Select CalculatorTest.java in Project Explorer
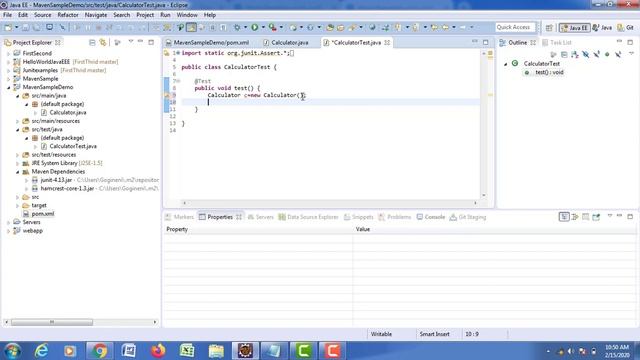Image resolution: width=640 pixels, height=360 pixels. 73,146
